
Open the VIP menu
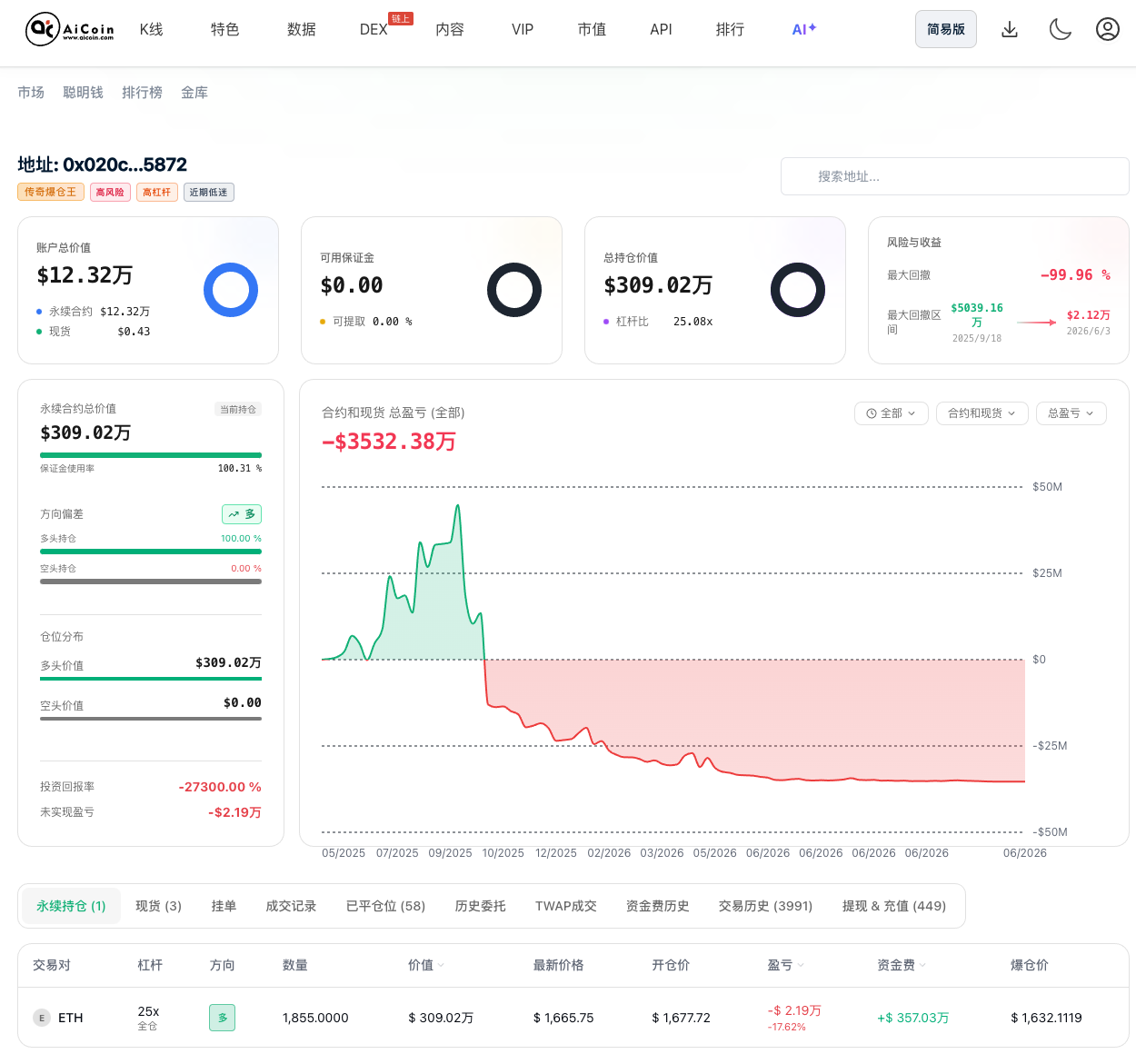click(523, 30)
